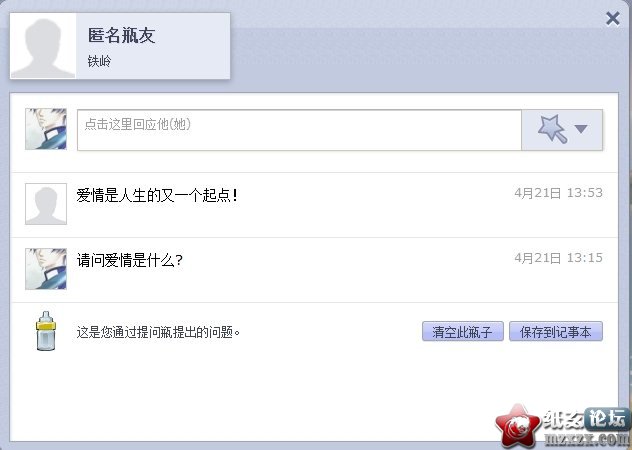Screen dimensions: 632x450
Task: Click the 保存到记事本 button
Action: (556, 331)
